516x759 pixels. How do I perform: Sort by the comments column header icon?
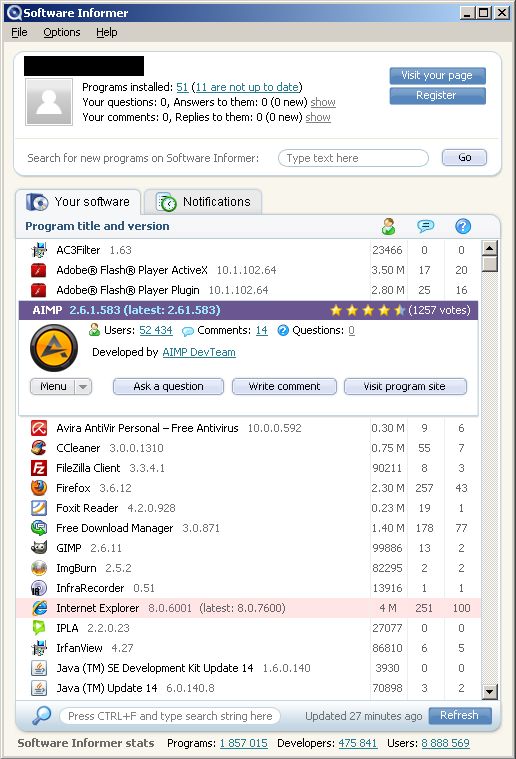[425, 226]
